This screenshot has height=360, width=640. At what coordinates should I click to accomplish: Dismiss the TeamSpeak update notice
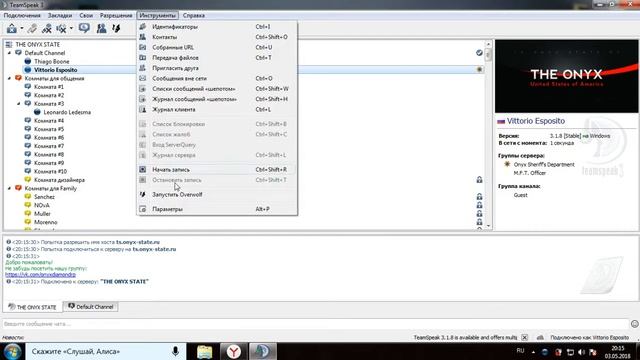point(524,338)
